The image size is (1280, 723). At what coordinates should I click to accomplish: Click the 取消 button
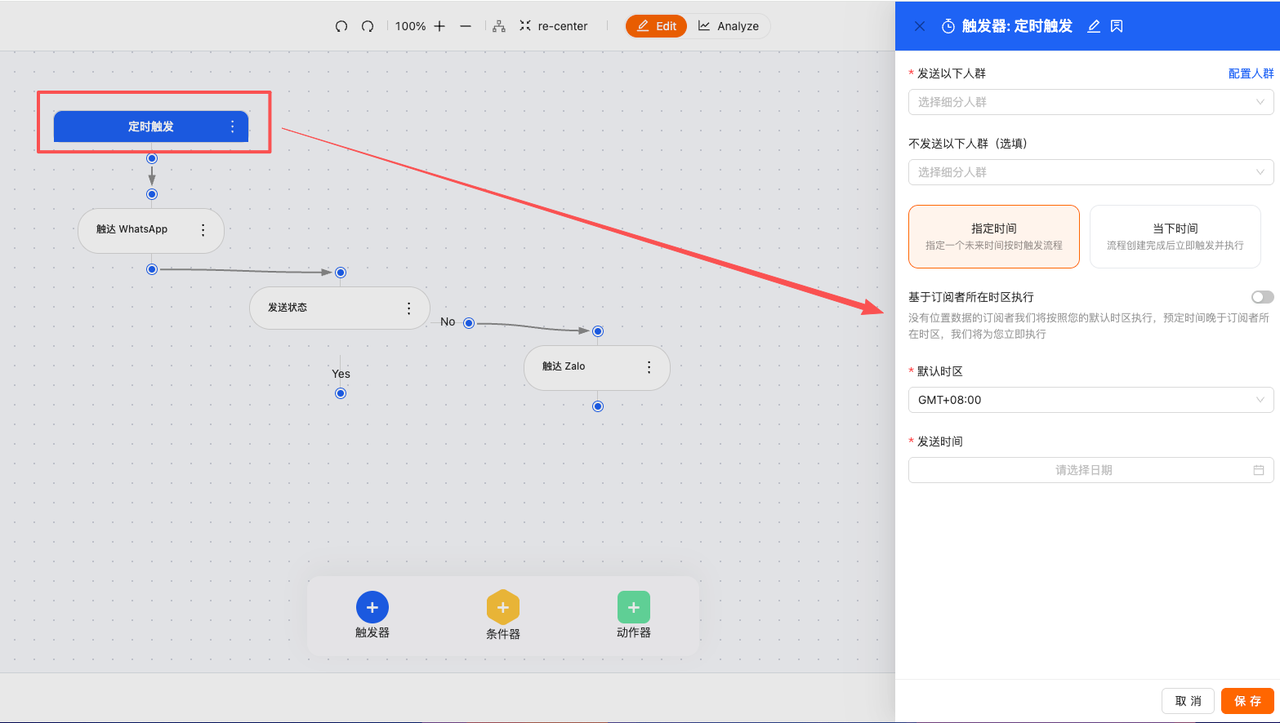pyautogui.click(x=1188, y=701)
